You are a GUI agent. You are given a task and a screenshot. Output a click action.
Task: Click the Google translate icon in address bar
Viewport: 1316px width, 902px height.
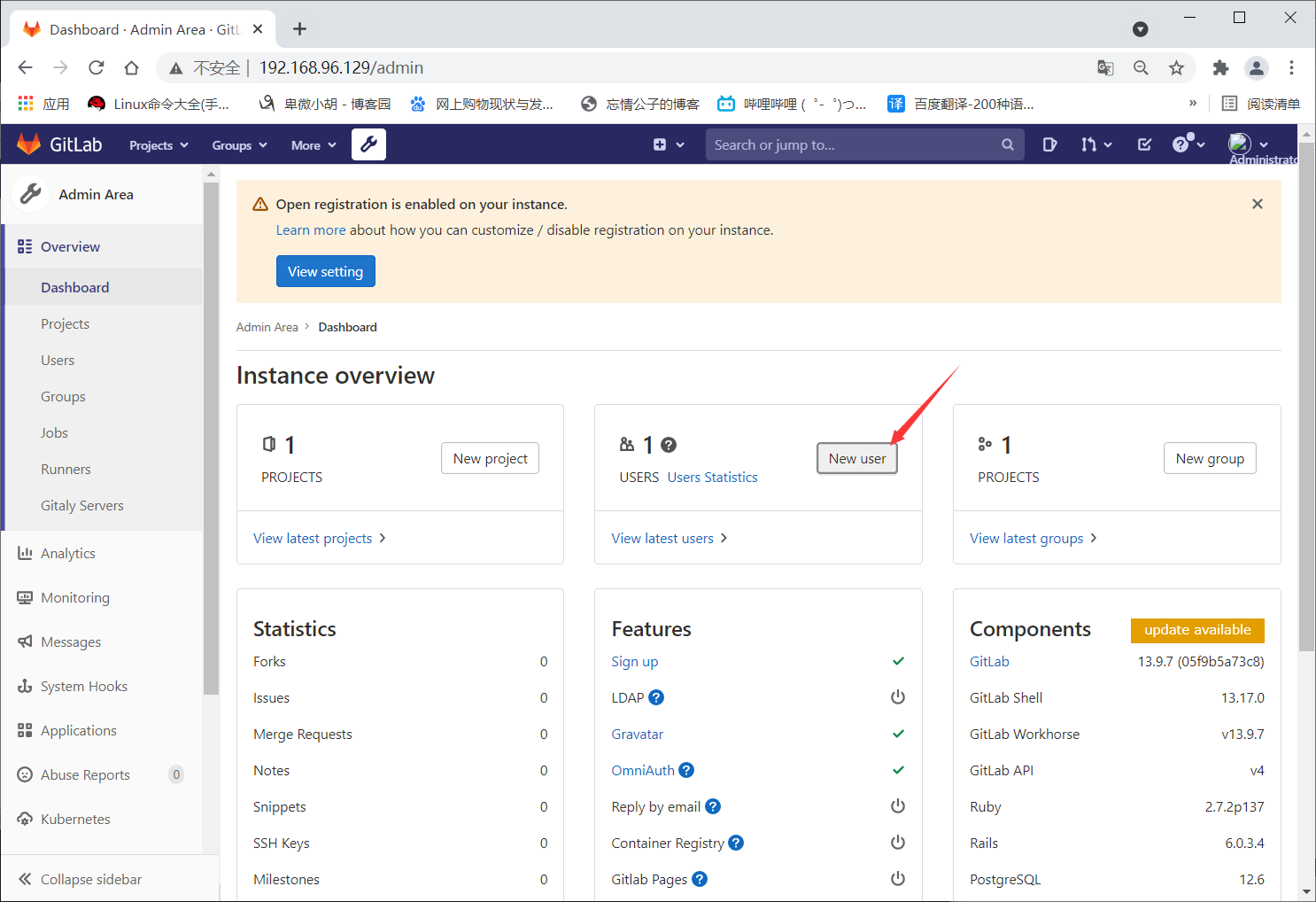point(1105,67)
